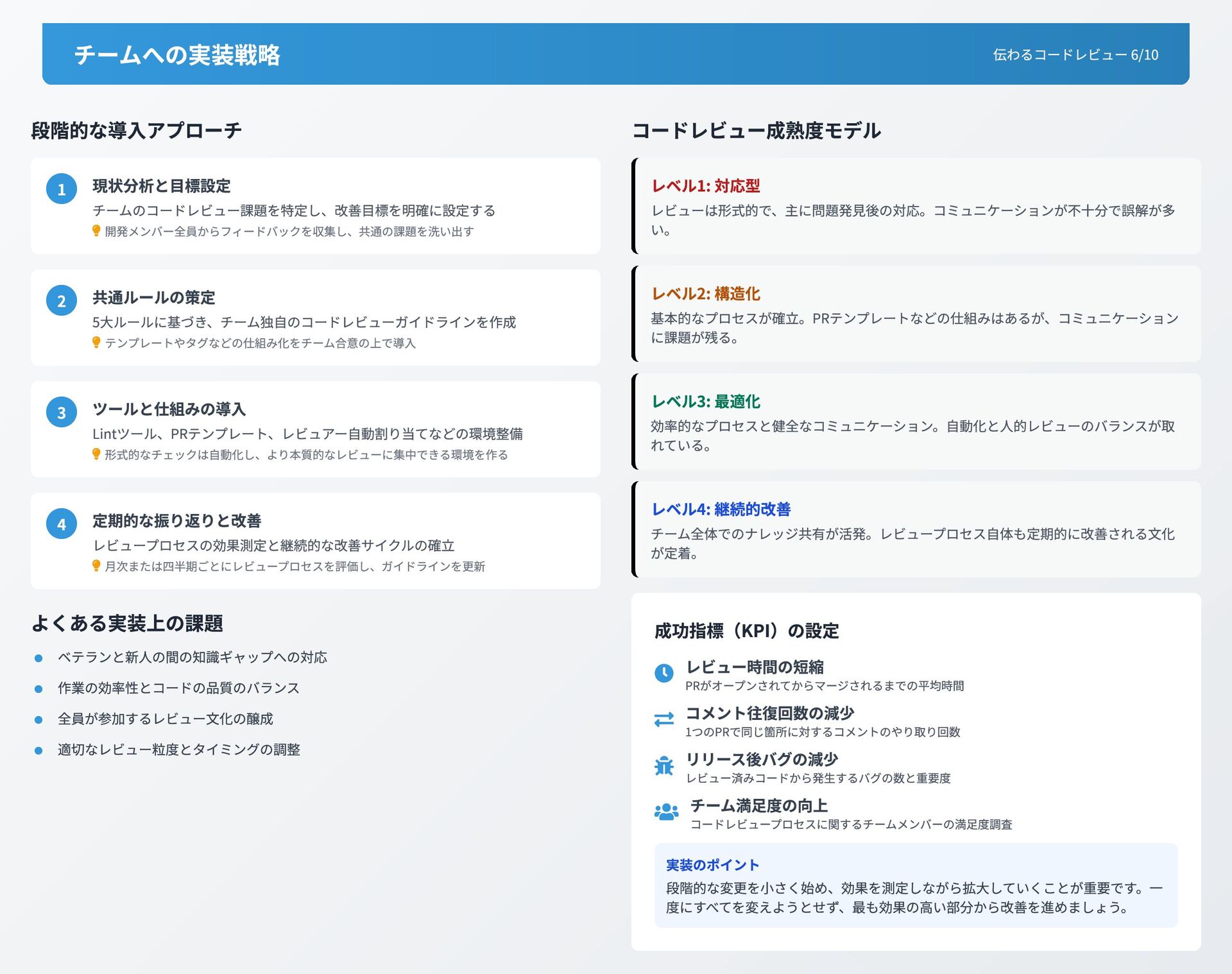Click lightbulb tip icon under 現状分析と目標設定
Screen dimensions: 1232x974
pos(96,231)
